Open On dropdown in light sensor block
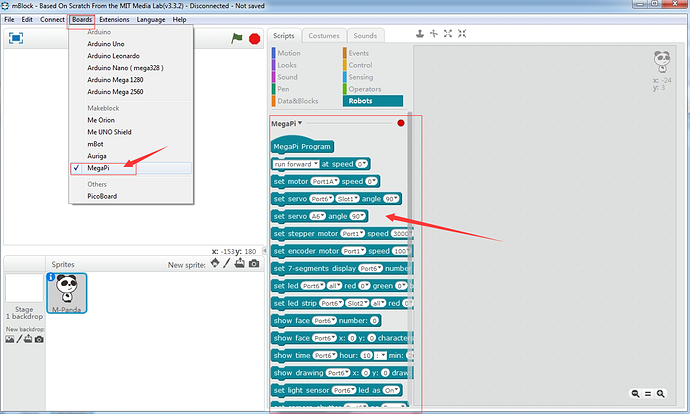690x414 pixels. [x=391, y=390]
